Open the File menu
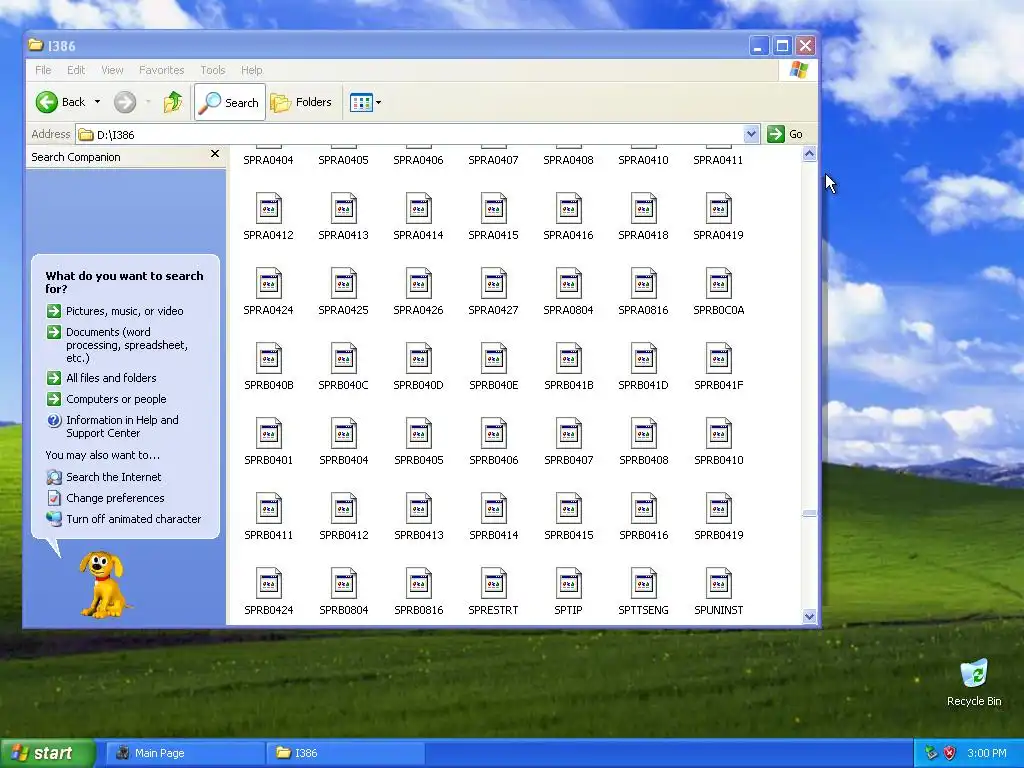 pos(43,70)
